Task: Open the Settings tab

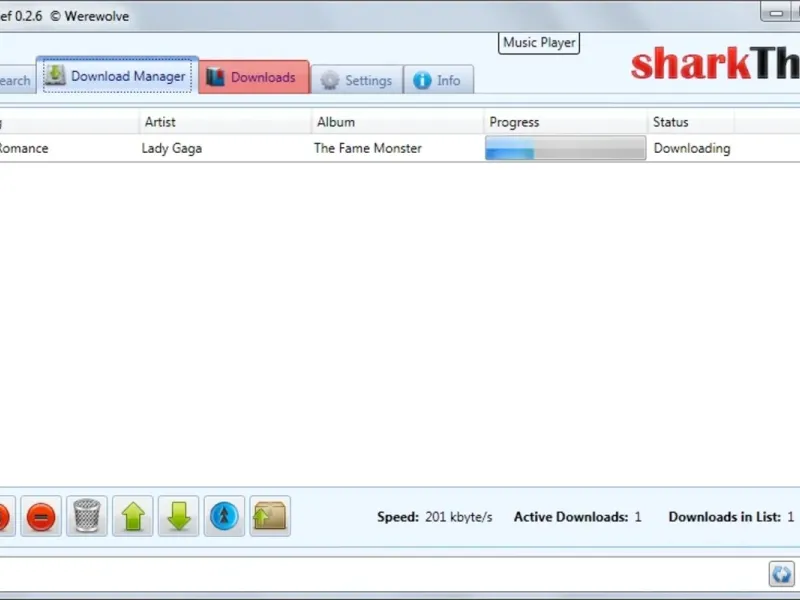Action: coord(357,80)
